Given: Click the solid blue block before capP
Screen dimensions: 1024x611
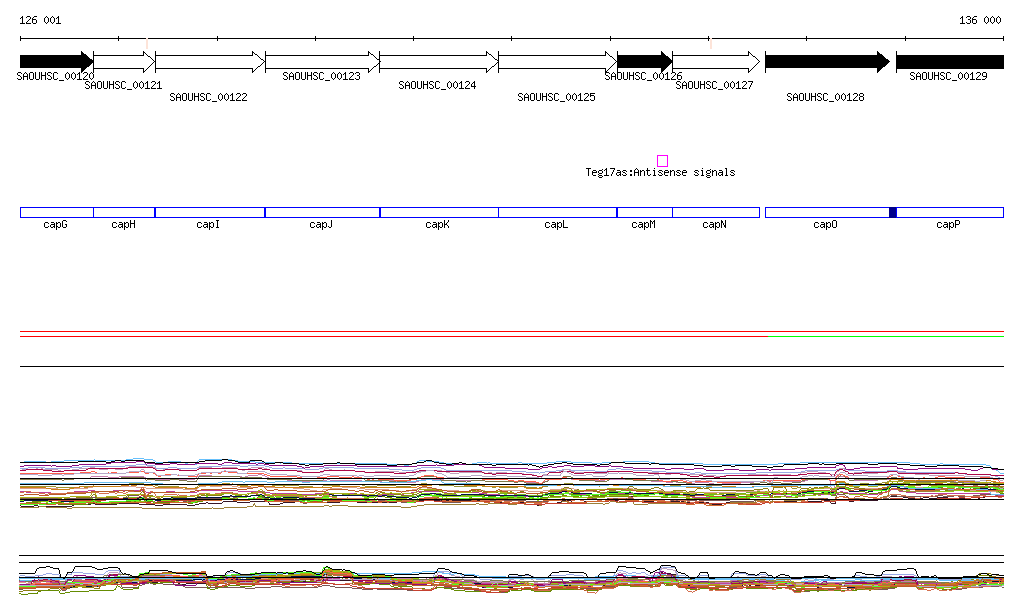Looking at the screenshot, I should pos(893,212).
